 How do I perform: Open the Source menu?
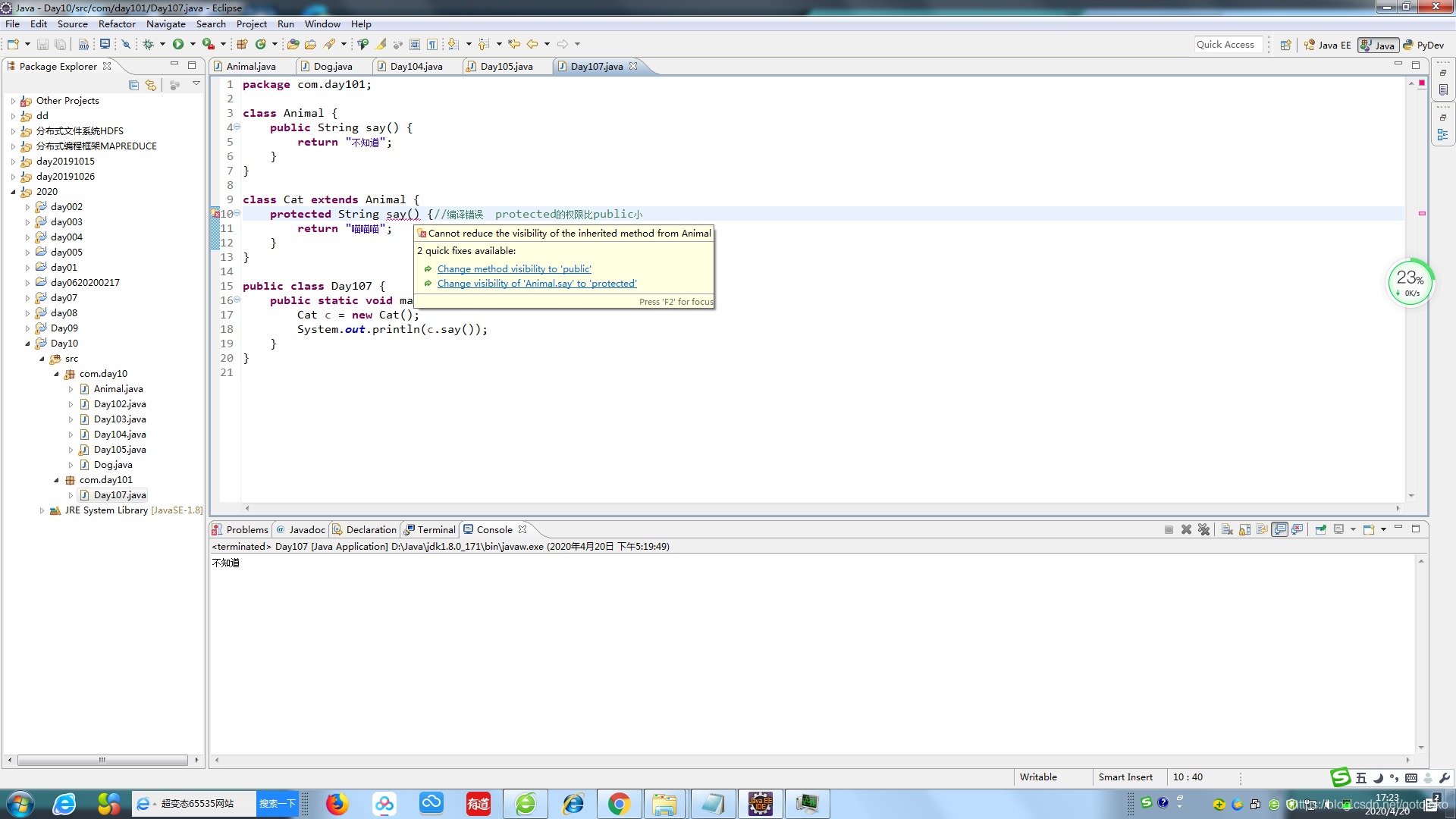tap(72, 24)
